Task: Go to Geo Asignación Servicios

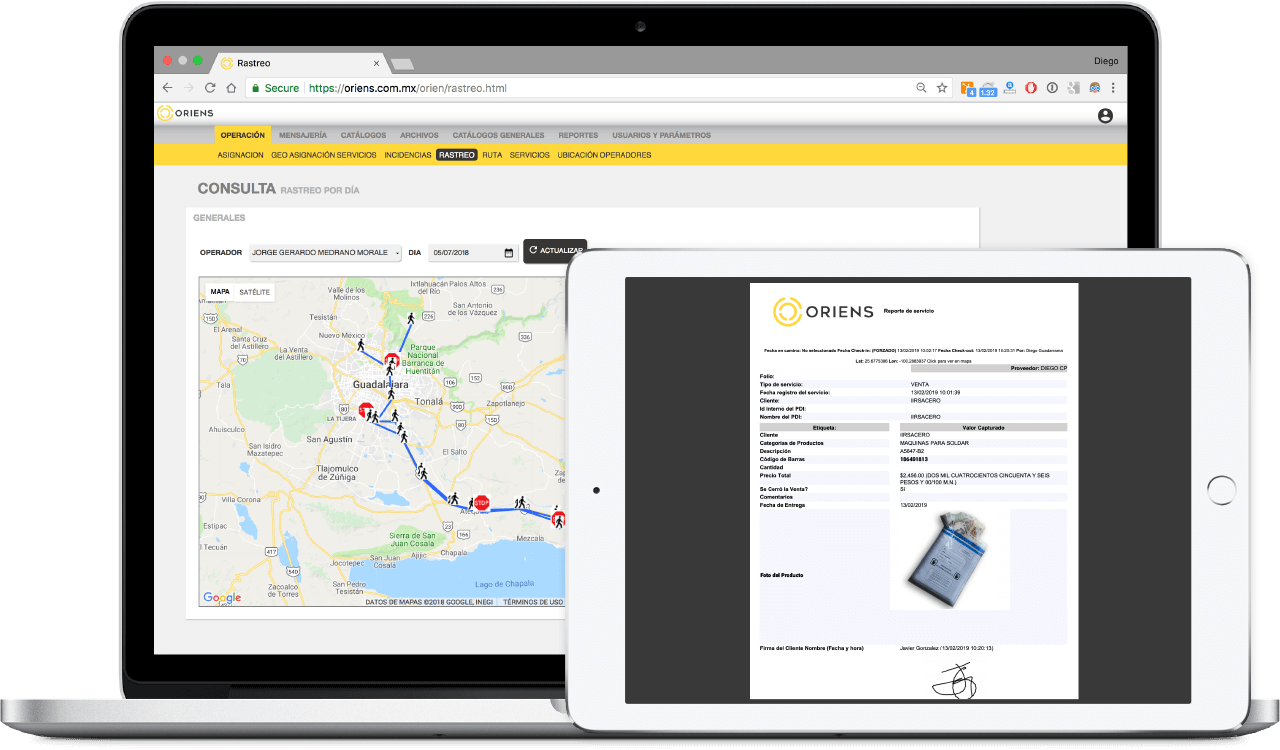Action: [323, 155]
